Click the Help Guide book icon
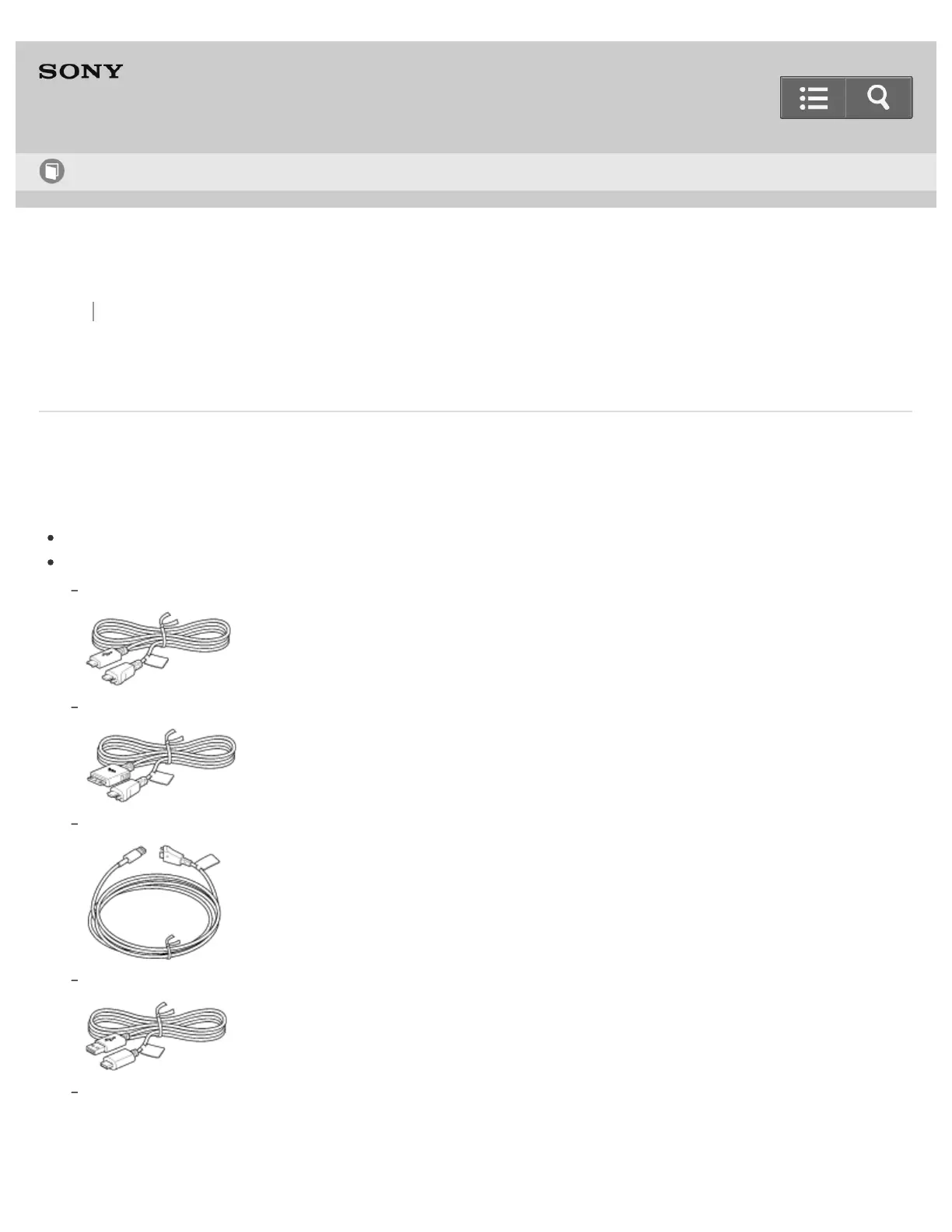This screenshot has height=1232, width=952. tap(52, 171)
